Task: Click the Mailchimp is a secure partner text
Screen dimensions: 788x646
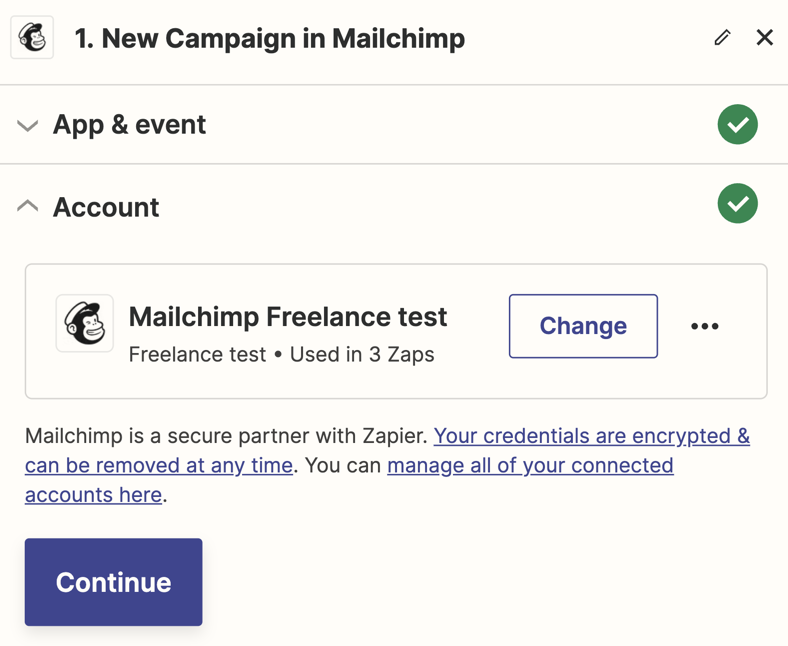Action: [226, 436]
